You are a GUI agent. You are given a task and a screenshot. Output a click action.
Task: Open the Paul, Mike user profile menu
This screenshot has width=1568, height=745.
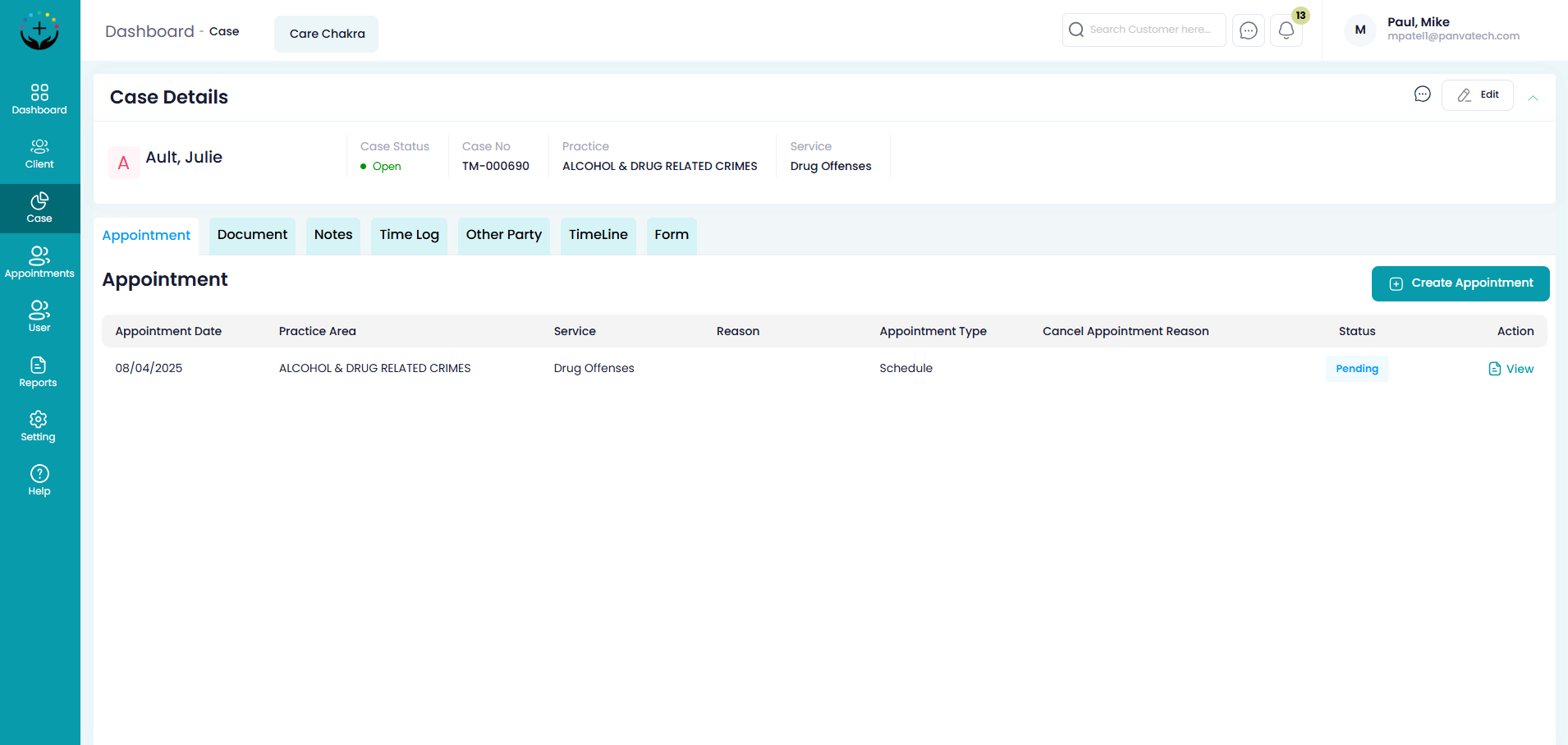(1433, 30)
